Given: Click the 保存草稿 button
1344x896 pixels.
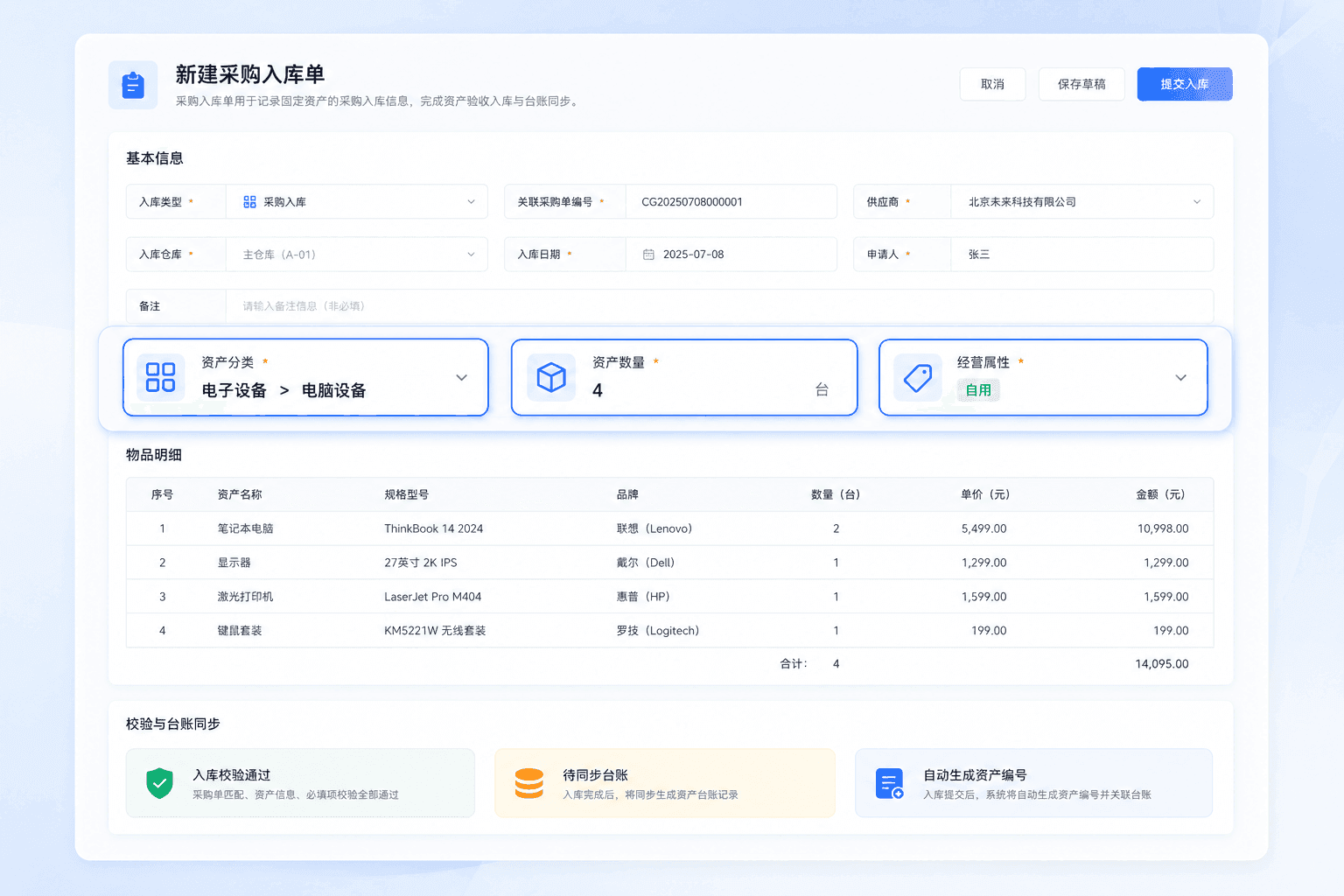Looking at the screenshot, I should click(x=1081, y=84).
